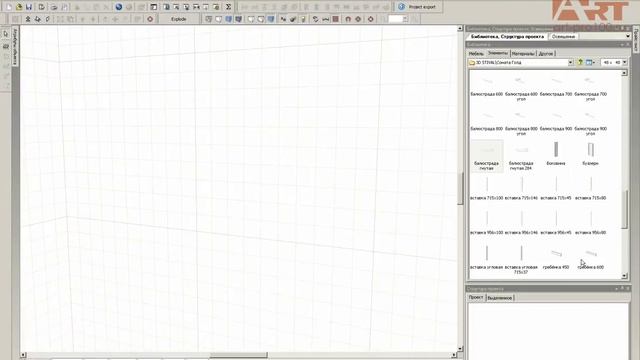Click the red arch magnet icon
Image resolution: width=640 pixels, height=360 pixels.
(348, 19)
